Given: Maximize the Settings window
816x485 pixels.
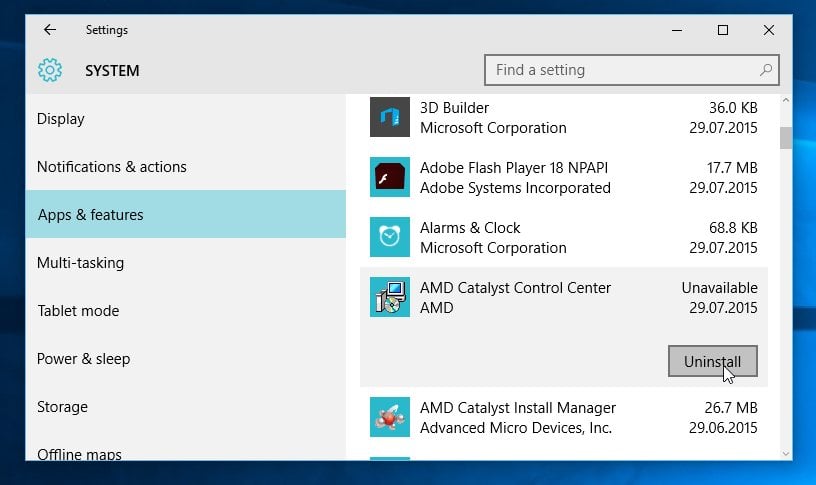Looking at the screenshot, I should click(x=723, y=30).
